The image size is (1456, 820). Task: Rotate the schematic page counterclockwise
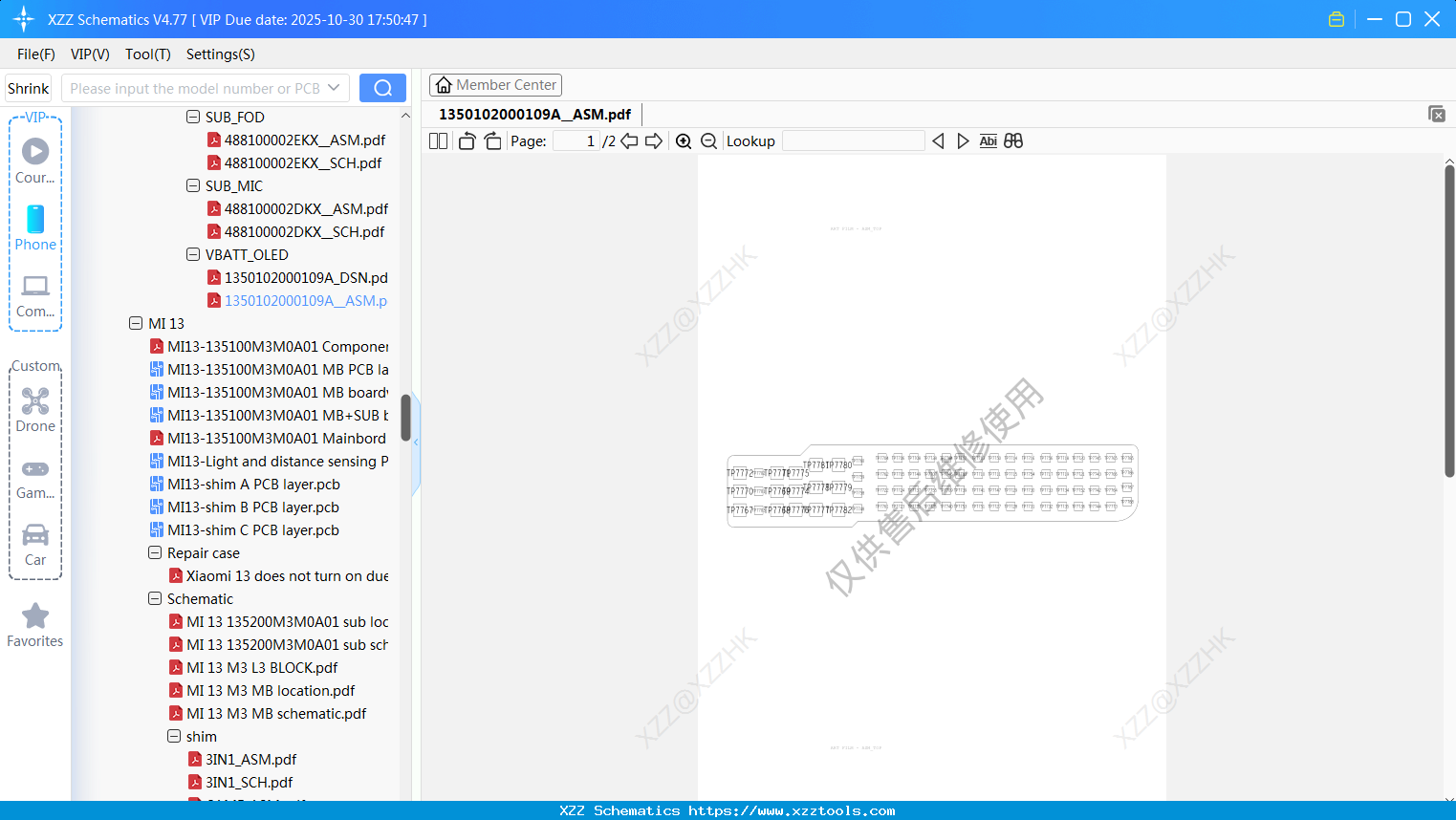coord(467,140)
